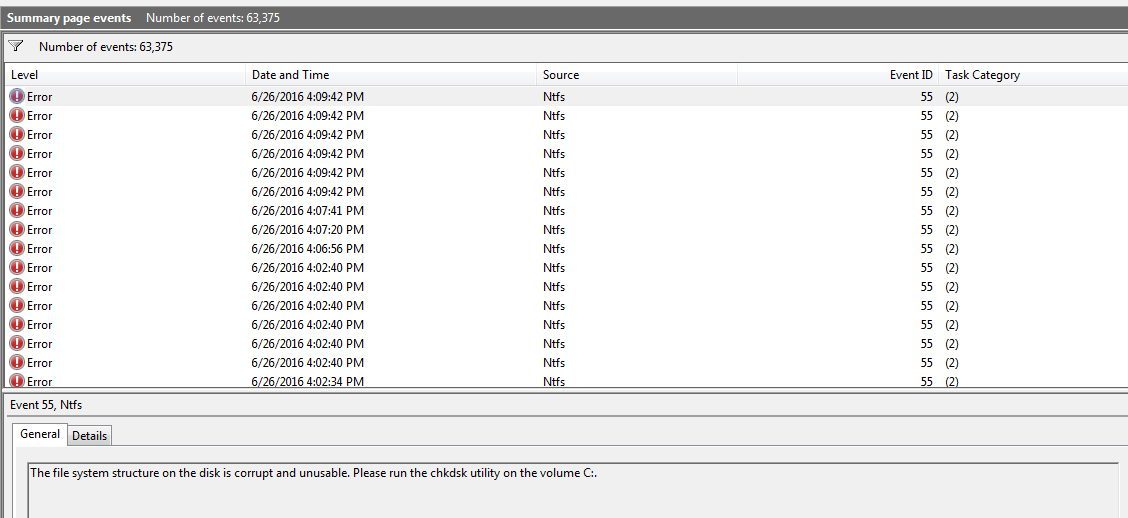Click the Error label on the 4:07:20 PM row
1128x518 pixels.
click(40, 230)
